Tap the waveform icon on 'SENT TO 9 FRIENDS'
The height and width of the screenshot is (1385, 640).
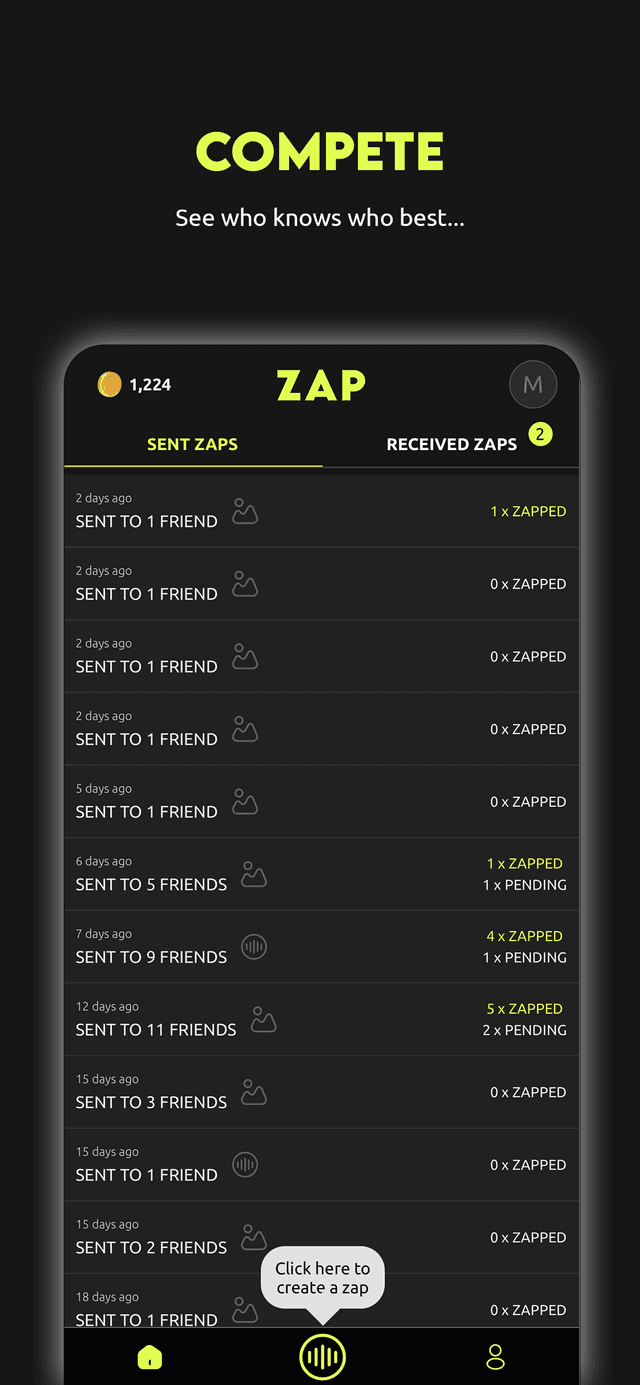pyautogui.click(x=253, y=947)
